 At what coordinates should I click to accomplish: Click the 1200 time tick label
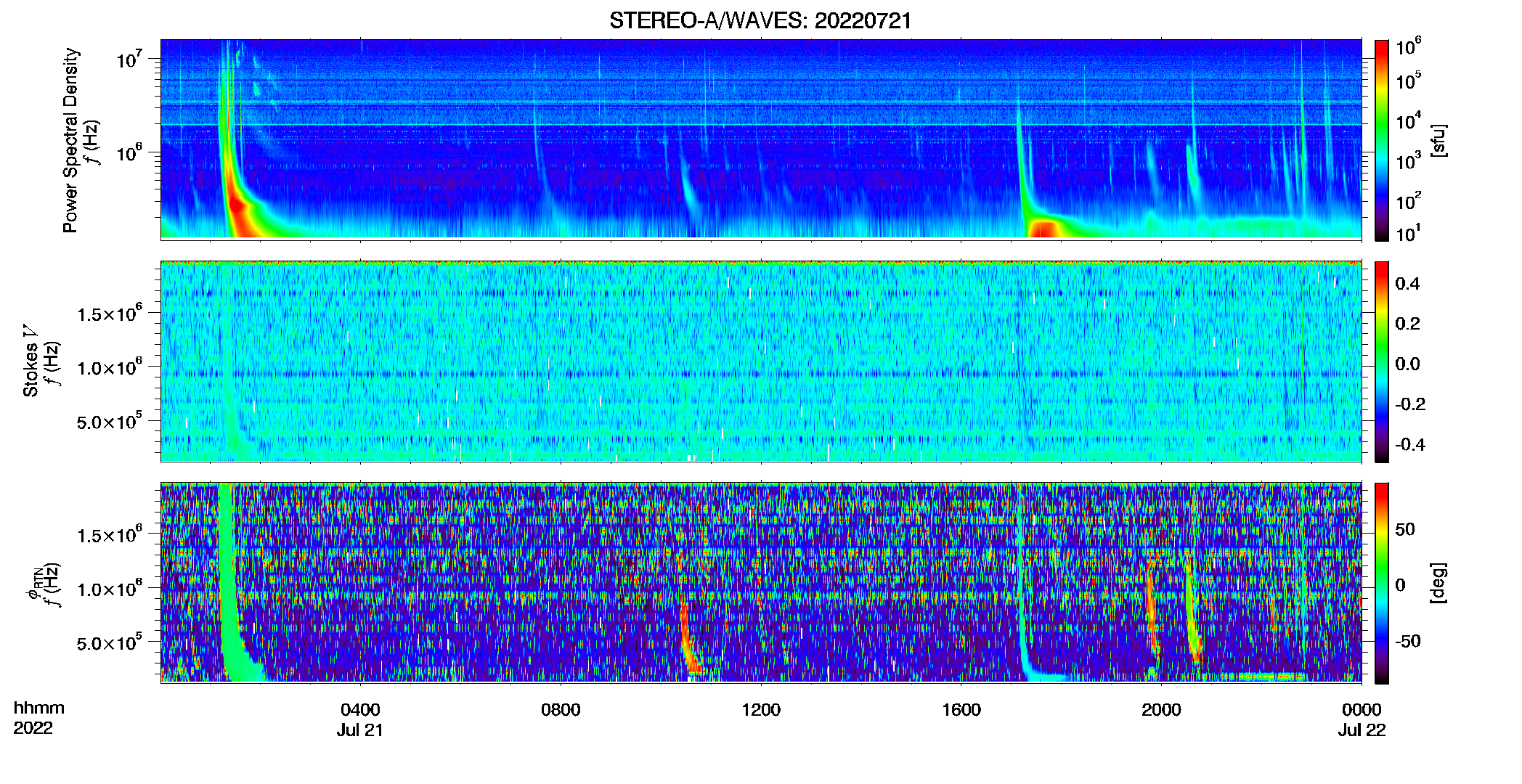tap(761, 709)
